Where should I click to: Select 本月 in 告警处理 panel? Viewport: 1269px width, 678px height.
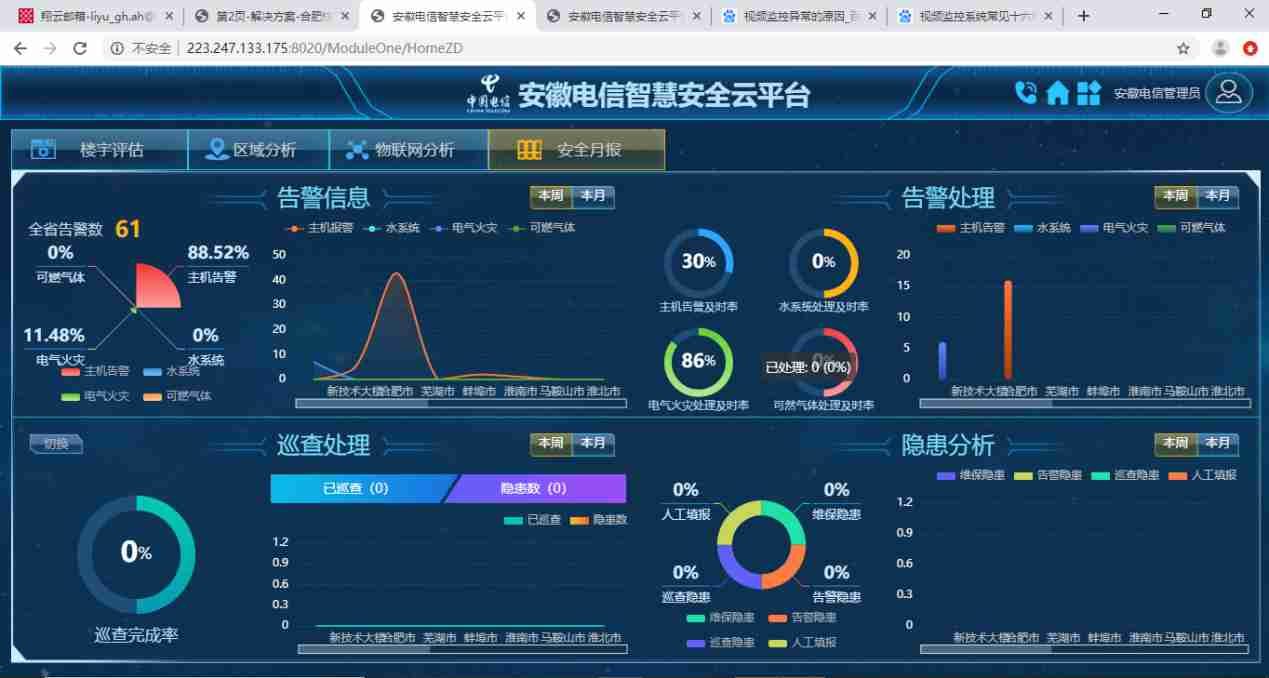(x=1217, y=196)
